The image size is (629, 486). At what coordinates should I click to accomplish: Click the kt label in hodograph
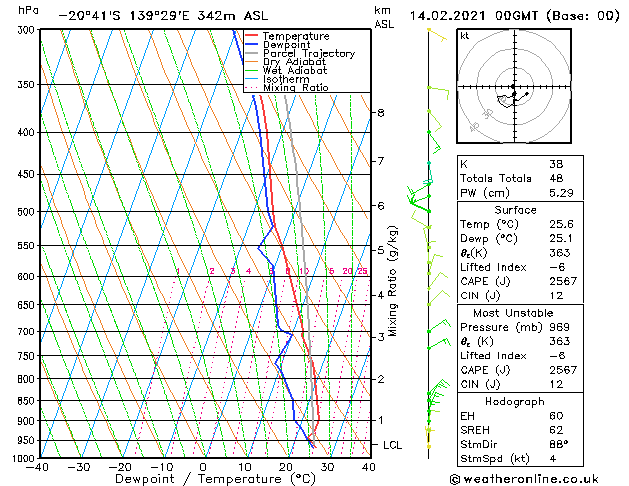465,36
